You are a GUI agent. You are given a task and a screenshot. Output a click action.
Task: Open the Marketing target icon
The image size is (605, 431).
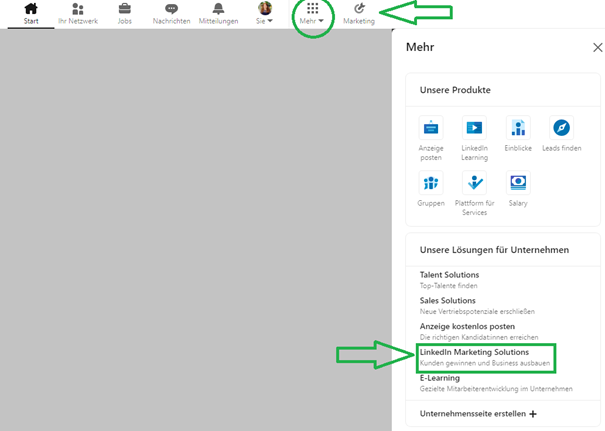[x=359, y=8]
